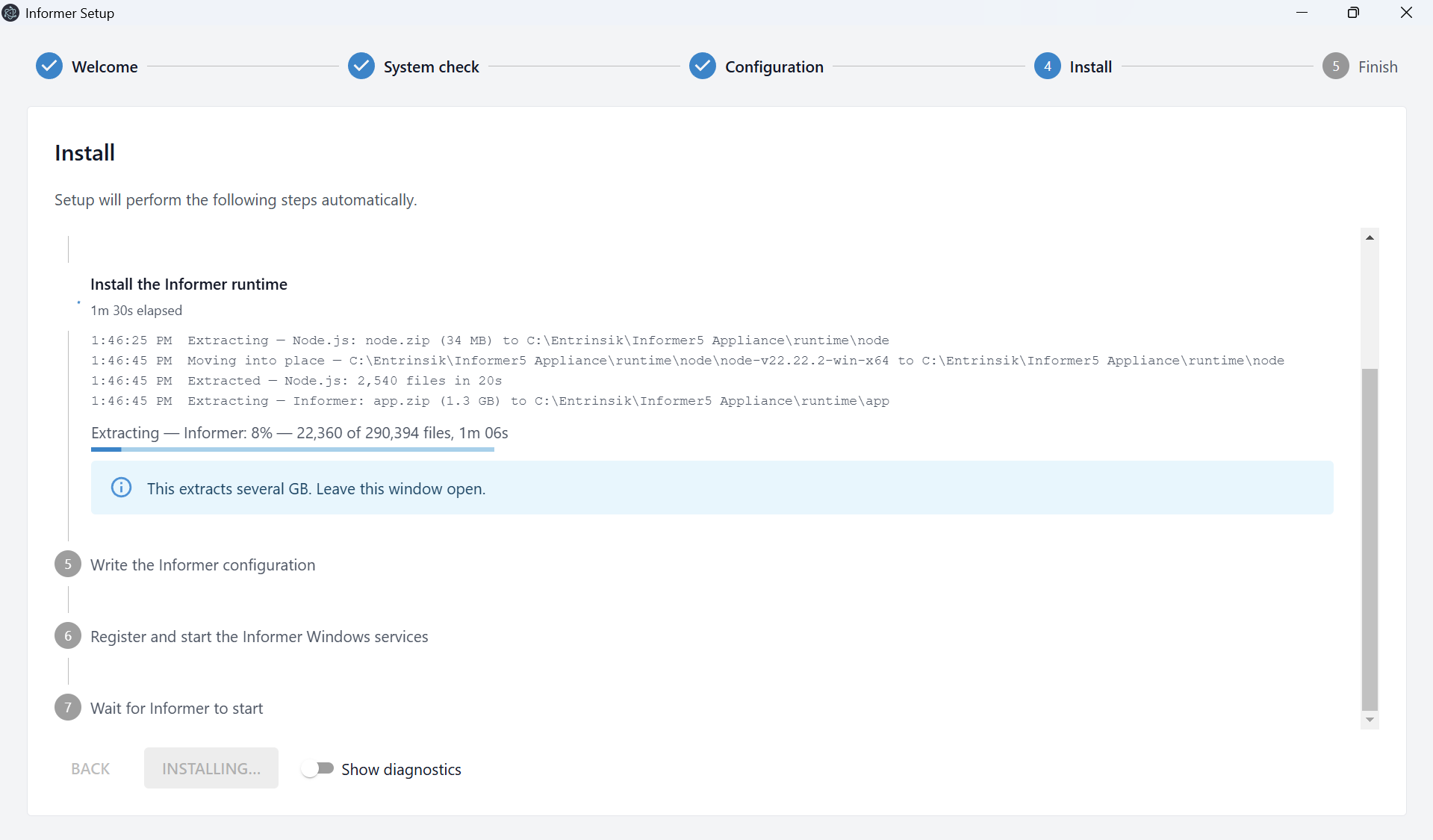Click 'Write the Informer configuration' step
This screenshot has height=840, width=1433.
202,564
